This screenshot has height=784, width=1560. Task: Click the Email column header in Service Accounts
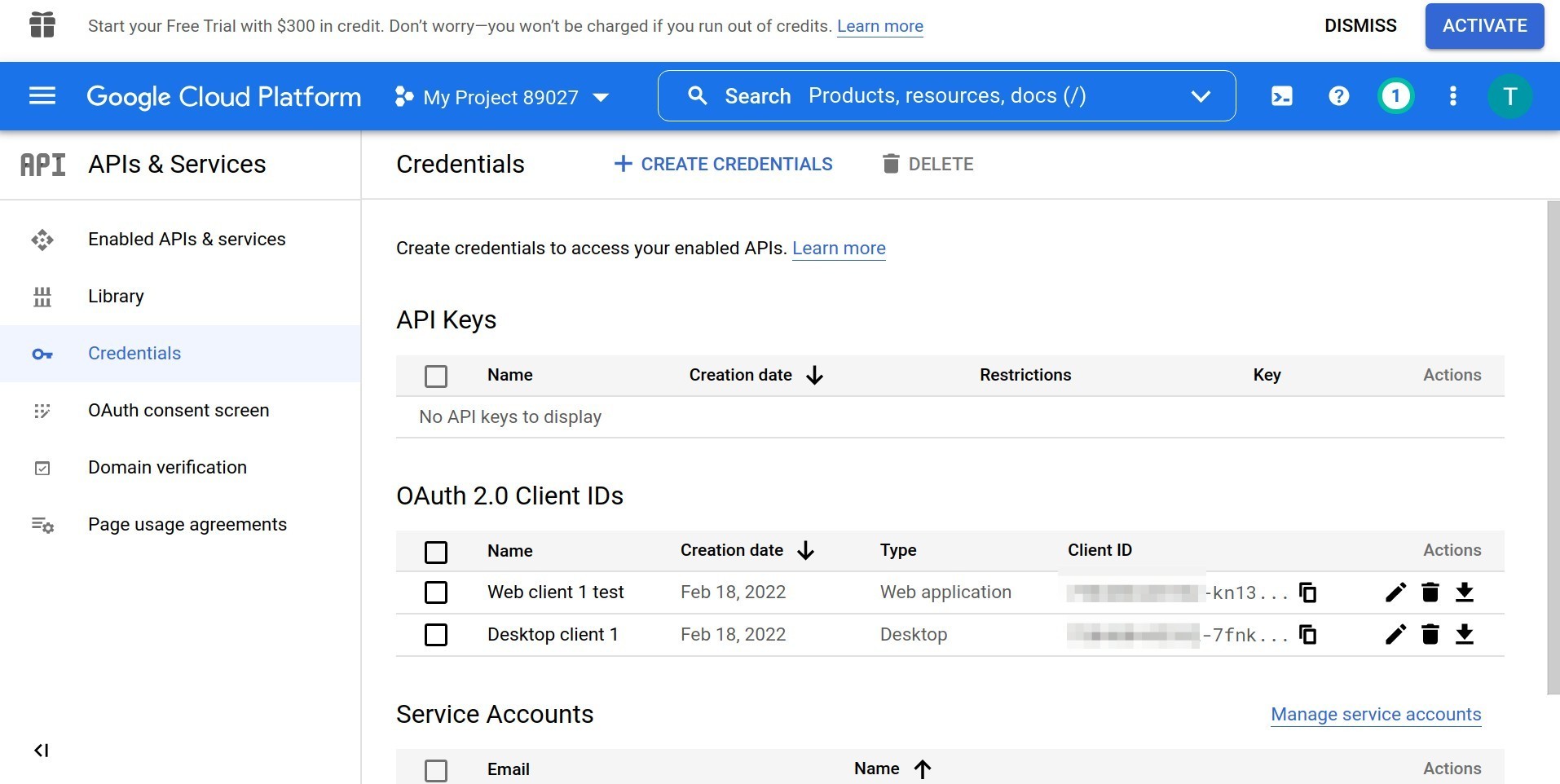pyautogui.click(x=509, y=769)
